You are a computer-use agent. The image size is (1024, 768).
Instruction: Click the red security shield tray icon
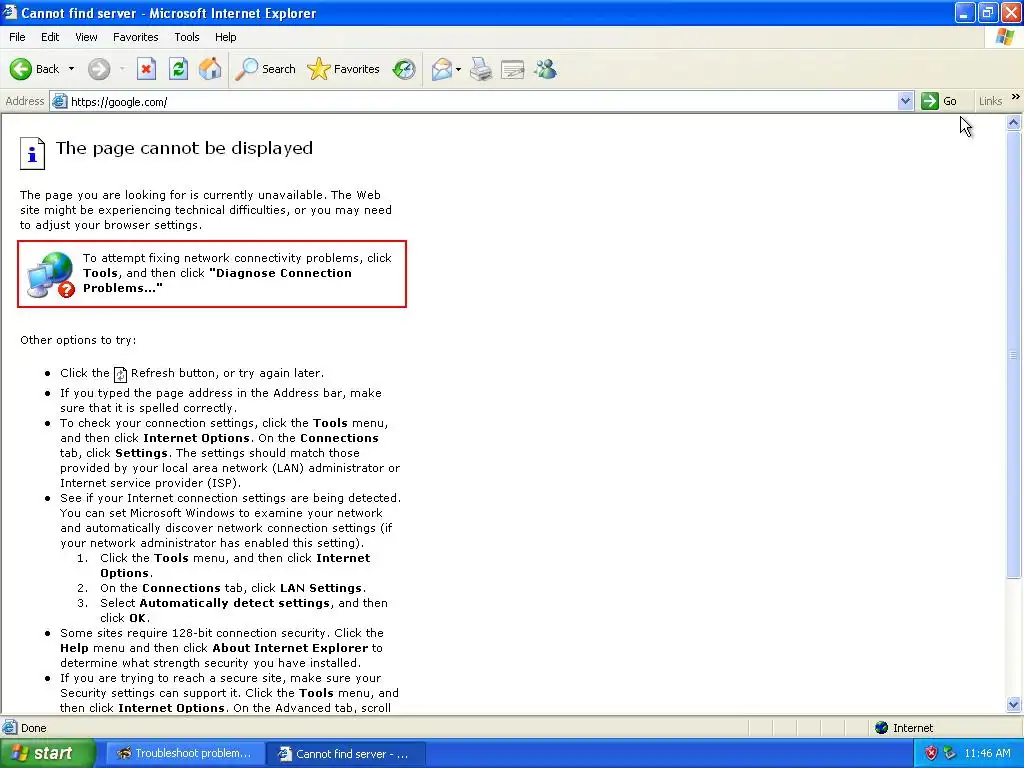click(x=931, y=753)
